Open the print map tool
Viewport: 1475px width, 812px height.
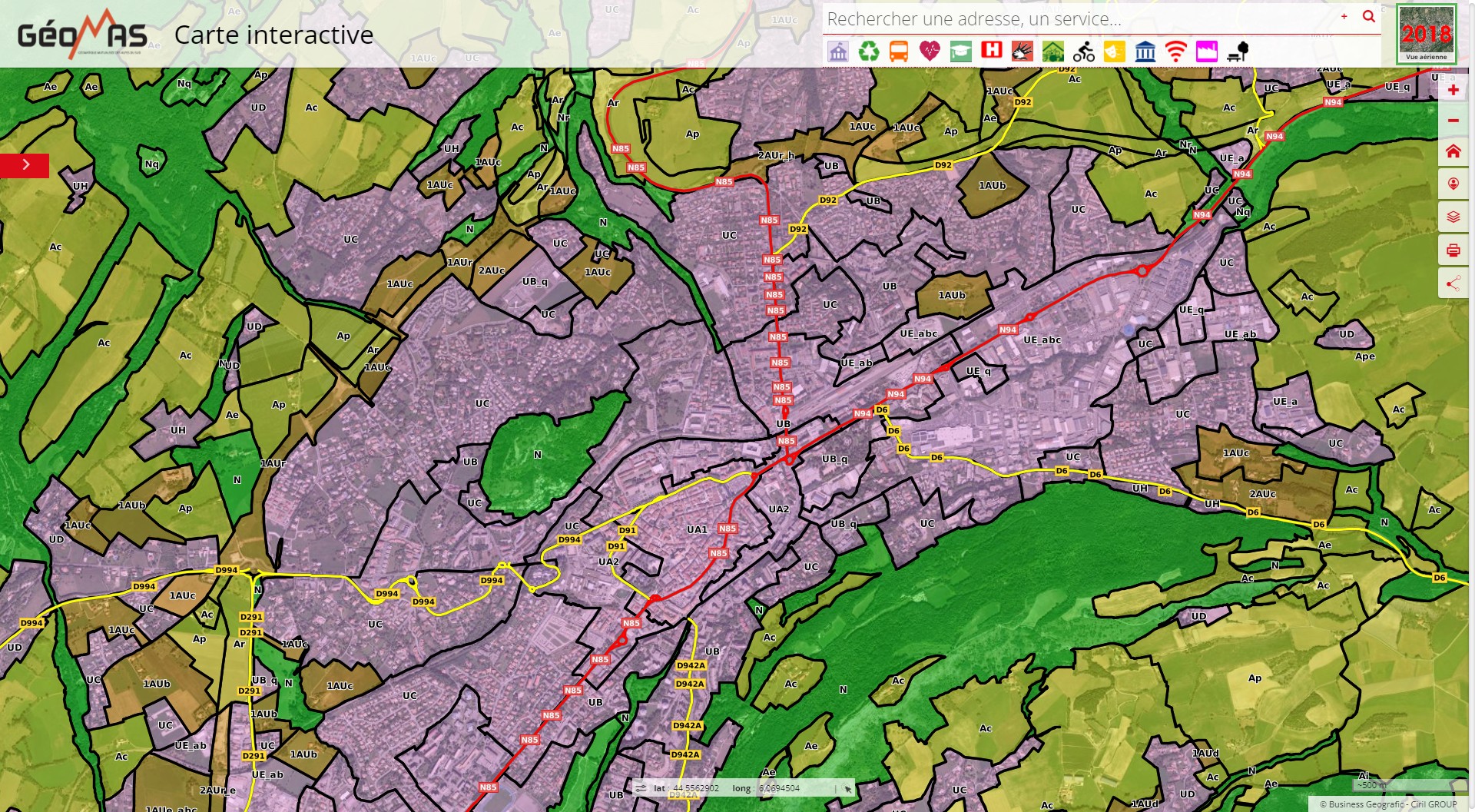(1453, 250)
